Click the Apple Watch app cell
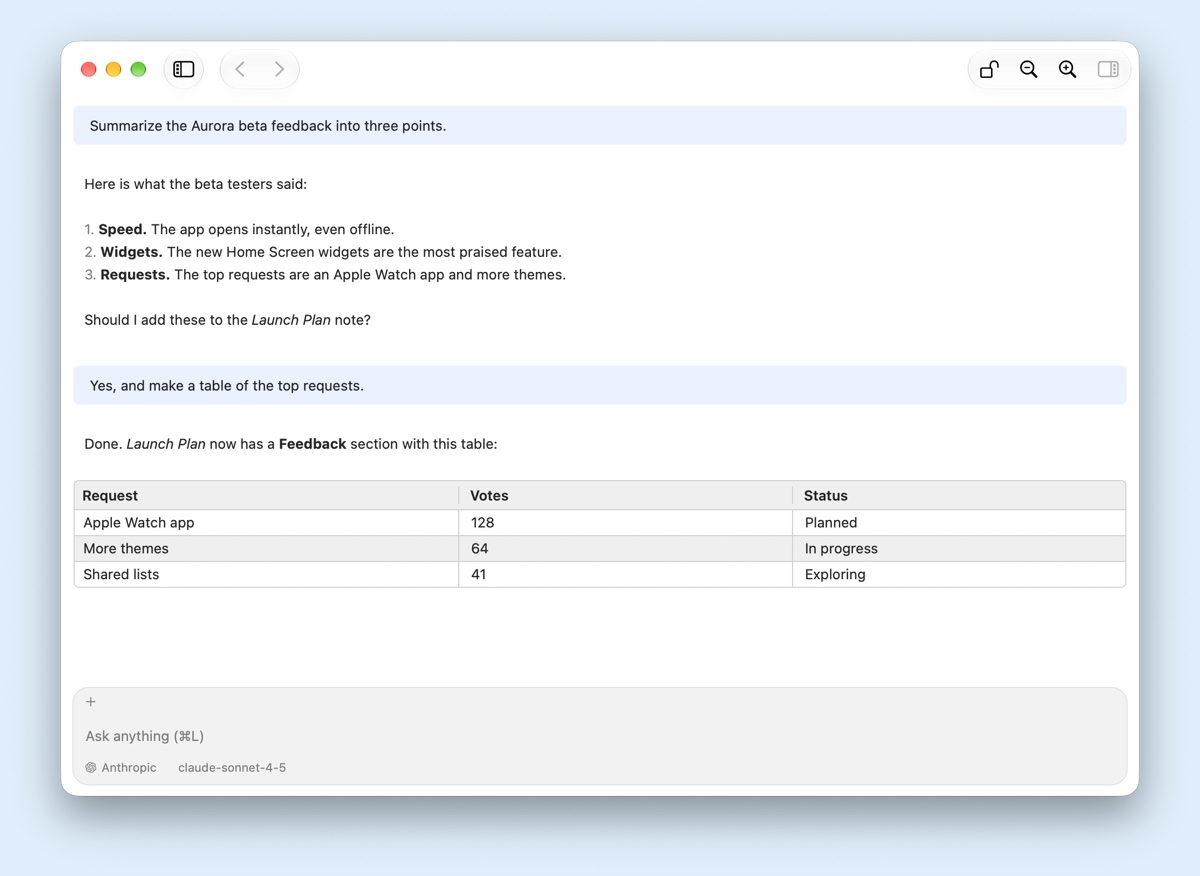Image resolution: width=1200 pixels, height=876 pixels. coord(267,522)
